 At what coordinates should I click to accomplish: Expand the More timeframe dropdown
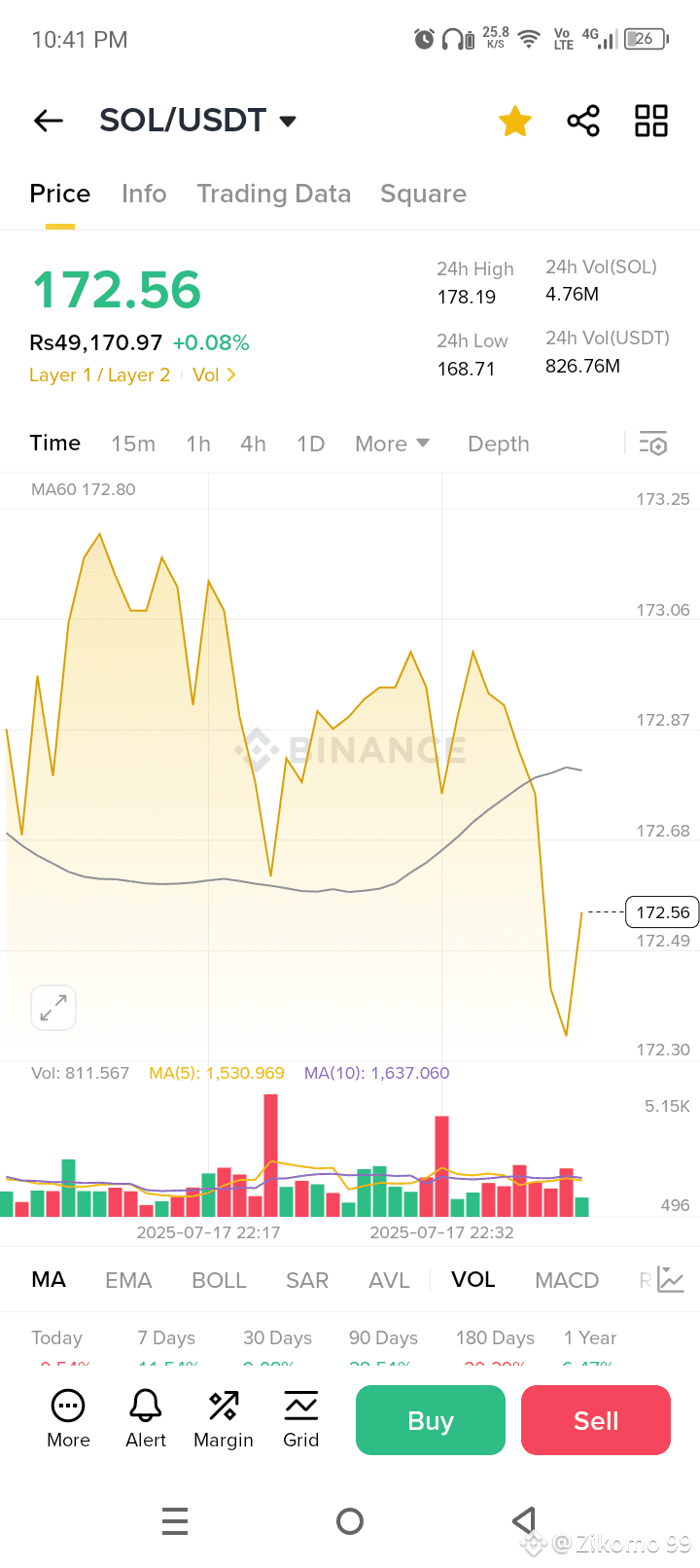click(392, 444)
